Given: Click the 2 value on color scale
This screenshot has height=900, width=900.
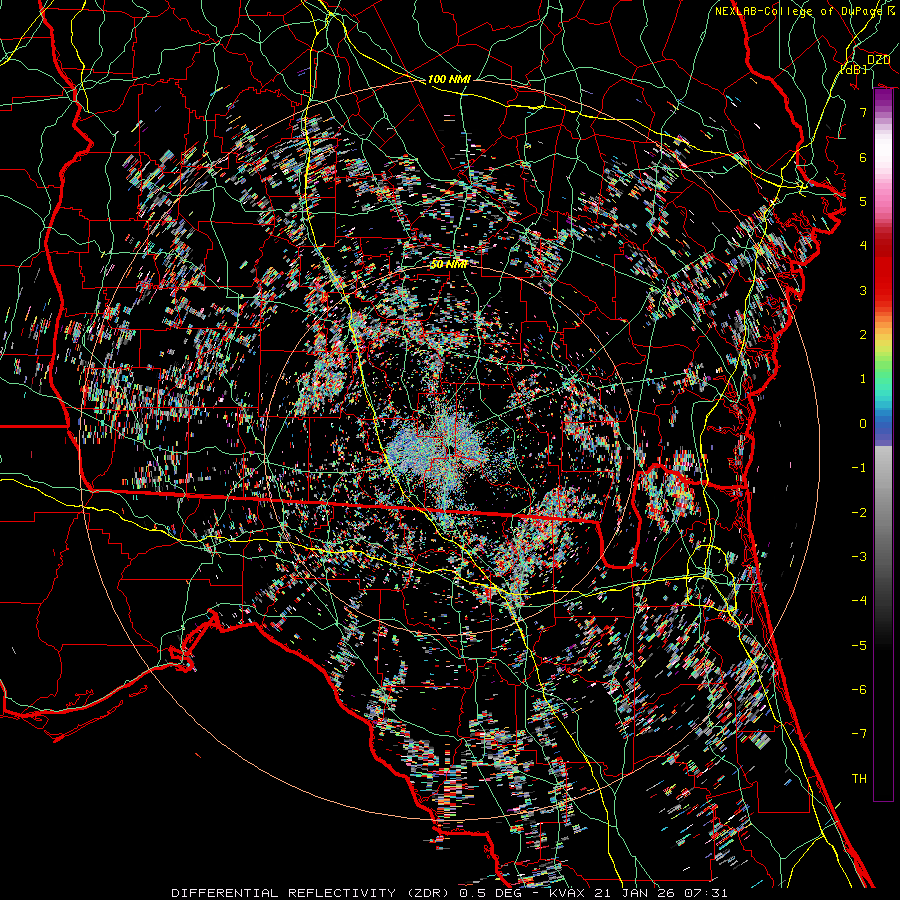Looking at the screenshot, I should point(863,335).
